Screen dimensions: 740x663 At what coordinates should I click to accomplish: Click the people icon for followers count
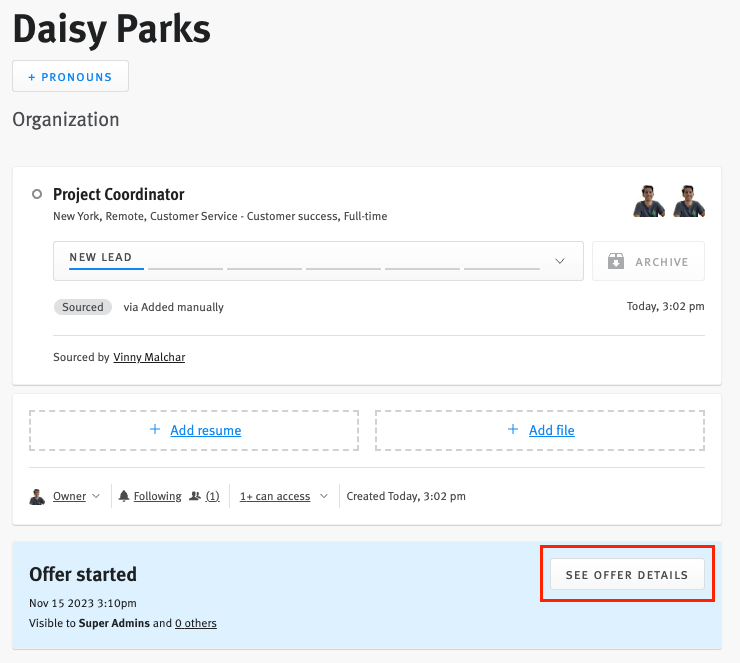coord(195,496)
